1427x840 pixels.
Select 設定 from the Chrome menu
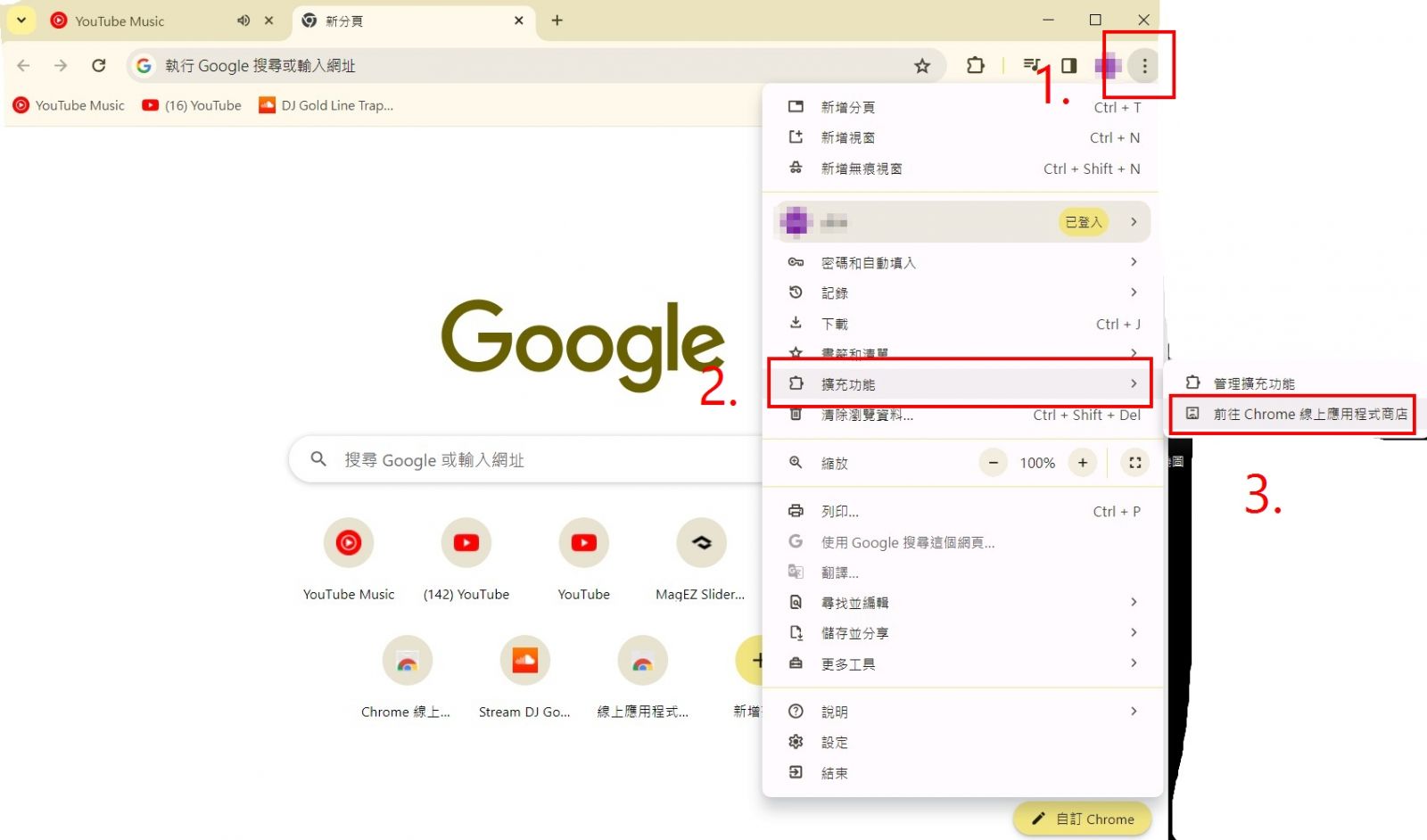[x=834, y=743]
